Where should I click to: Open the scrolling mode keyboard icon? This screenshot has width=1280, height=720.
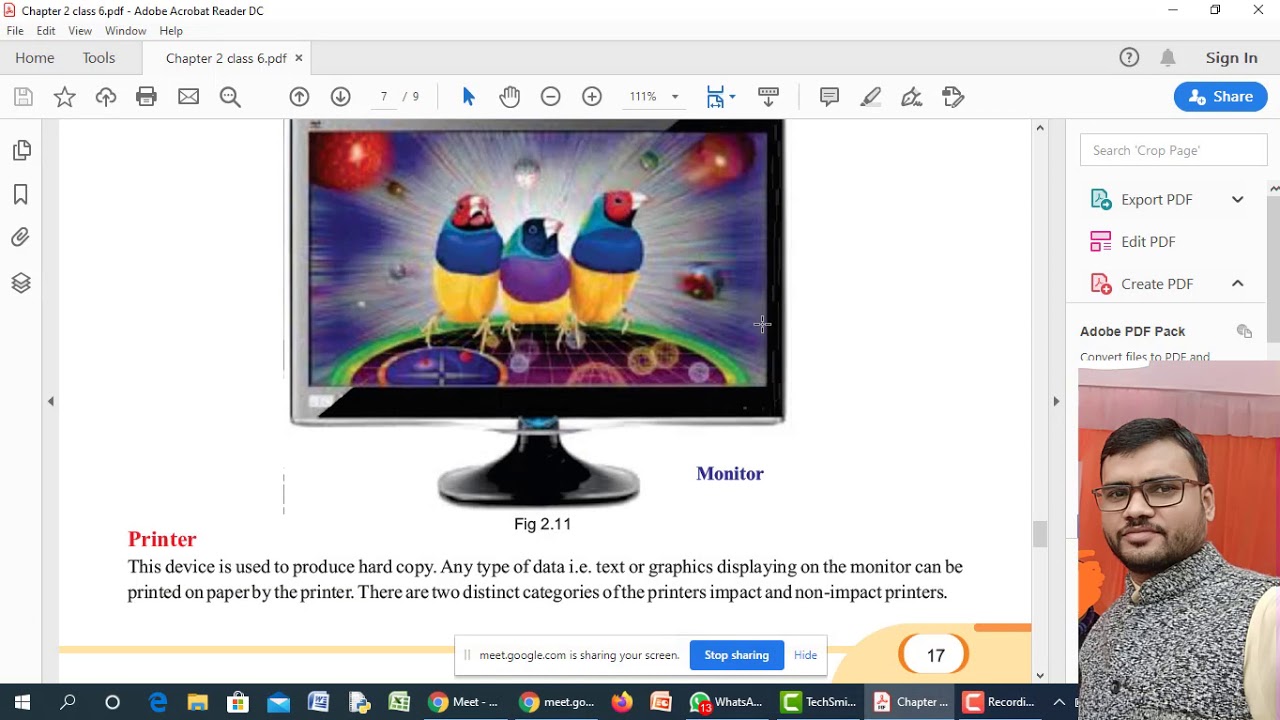[x=768, y=97]
